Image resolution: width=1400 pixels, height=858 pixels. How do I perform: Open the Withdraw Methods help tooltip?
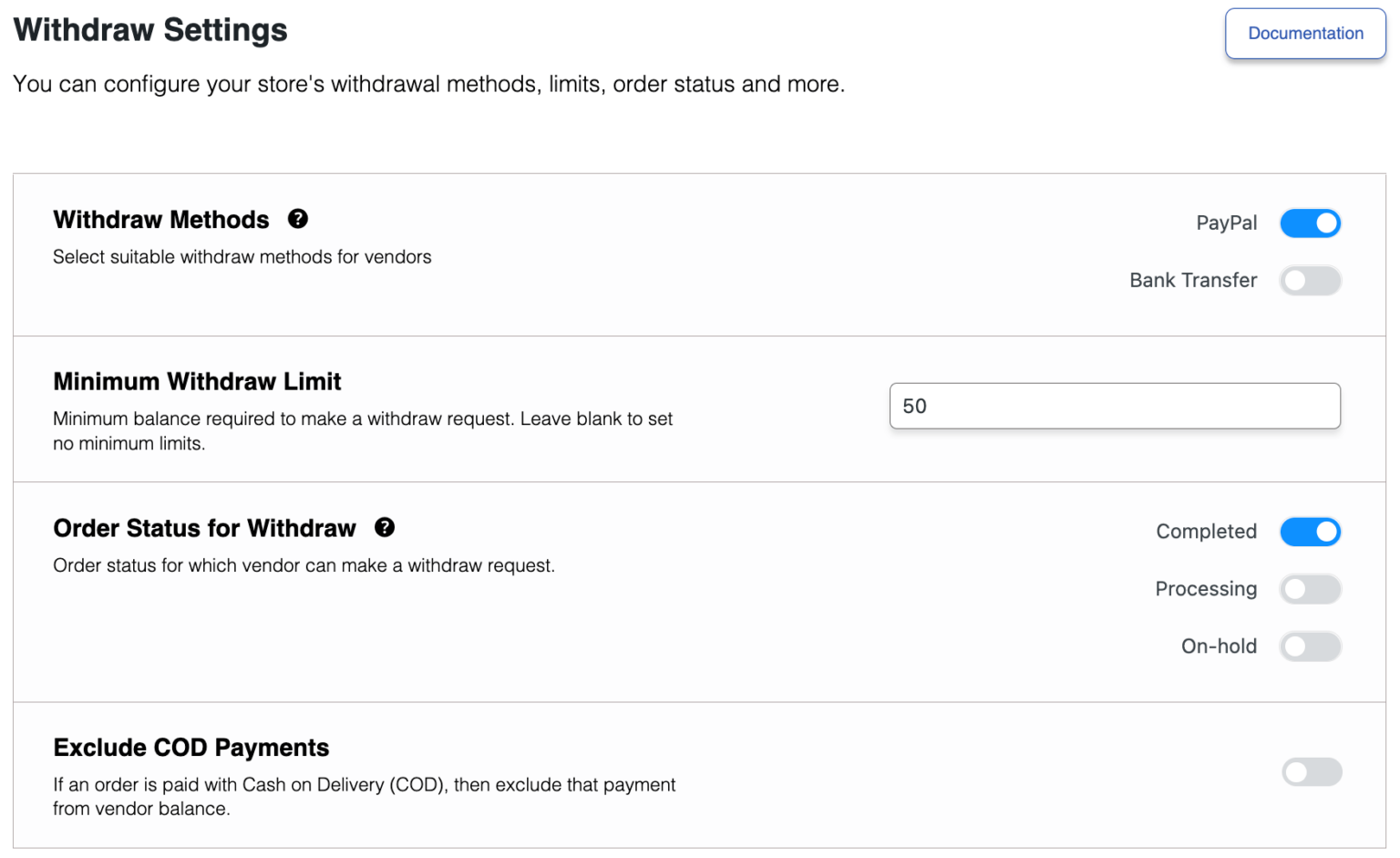pyautogui.click(x=299, y=219)
